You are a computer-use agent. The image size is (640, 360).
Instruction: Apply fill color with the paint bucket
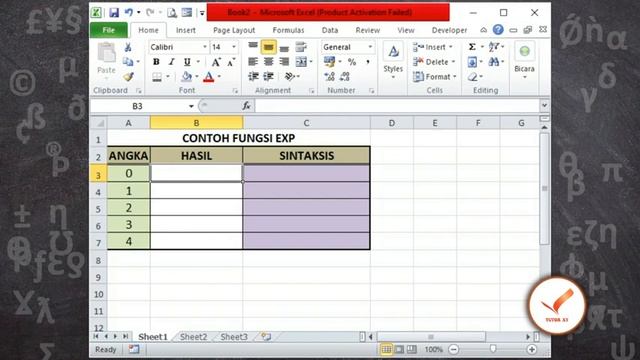click(187, 77)
